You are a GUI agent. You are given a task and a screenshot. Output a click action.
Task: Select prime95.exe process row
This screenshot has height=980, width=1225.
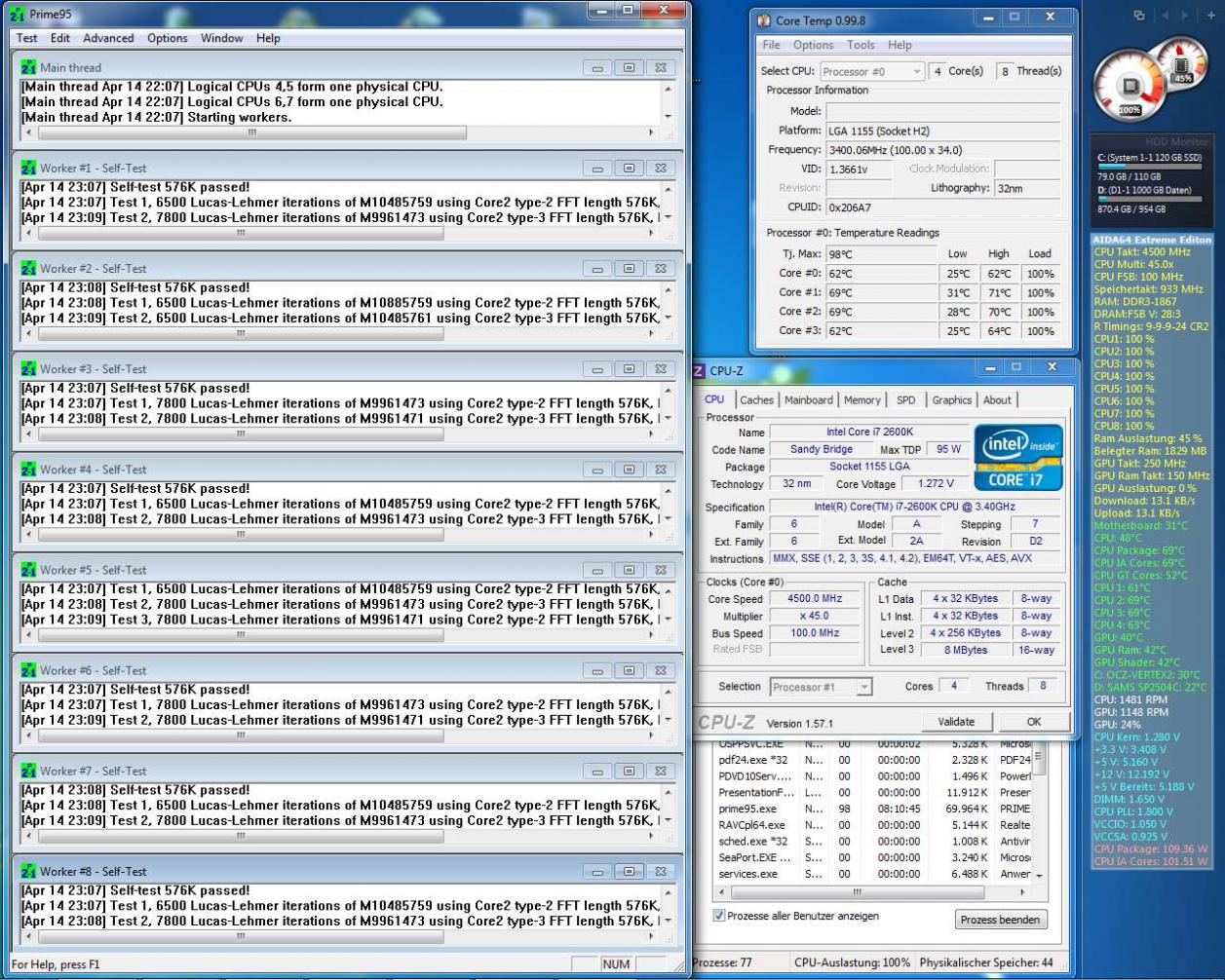click(872, 809)
